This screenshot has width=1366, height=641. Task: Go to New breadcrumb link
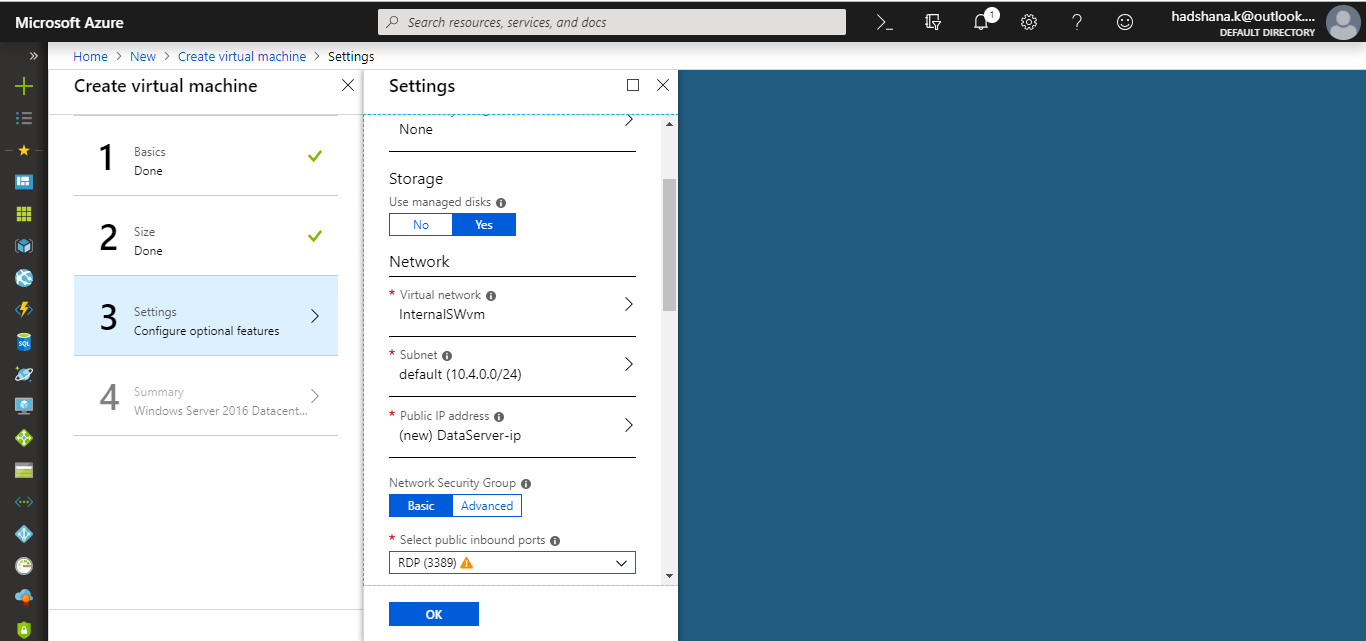click(x=143, y=56)
